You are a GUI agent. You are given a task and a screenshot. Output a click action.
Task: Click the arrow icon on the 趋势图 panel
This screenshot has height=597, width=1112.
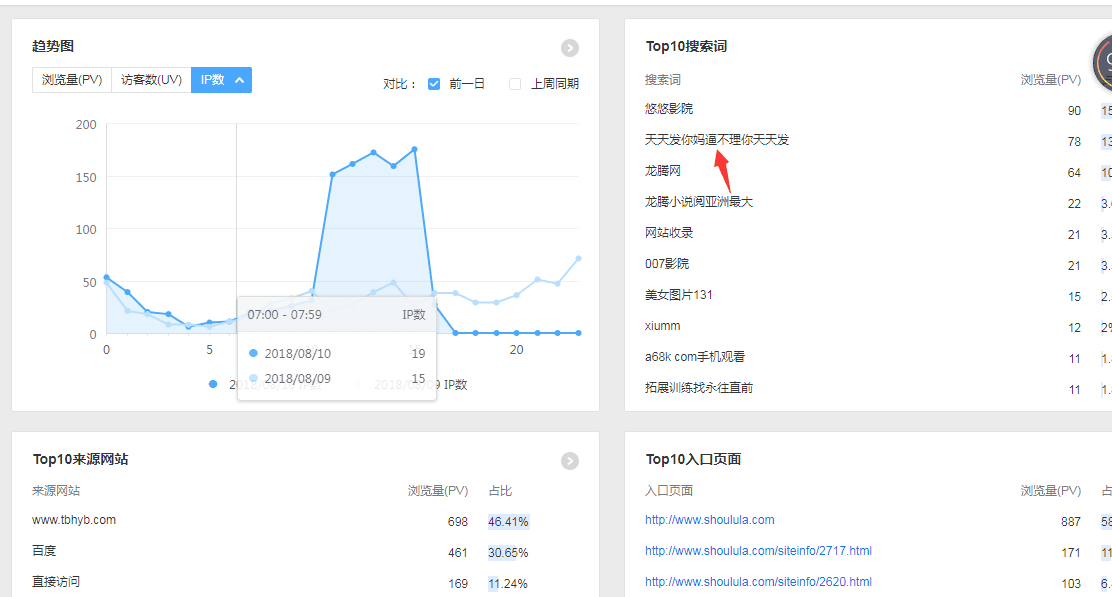click(x=570, y=47)
